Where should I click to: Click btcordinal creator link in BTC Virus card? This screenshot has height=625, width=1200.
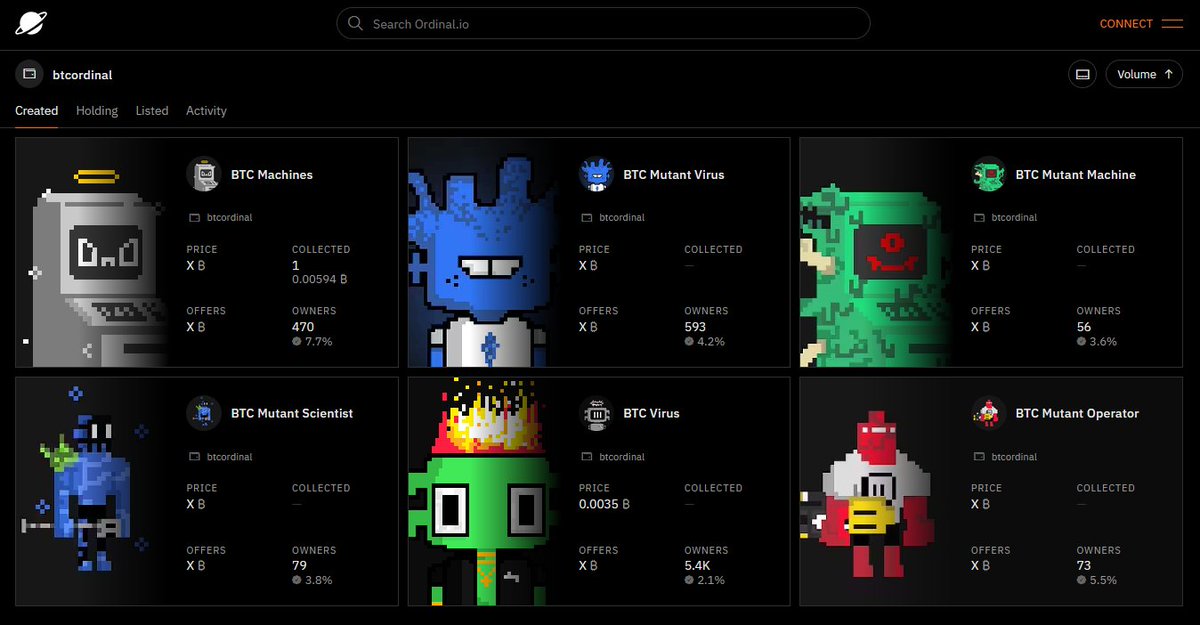click(x=621, y=457)
